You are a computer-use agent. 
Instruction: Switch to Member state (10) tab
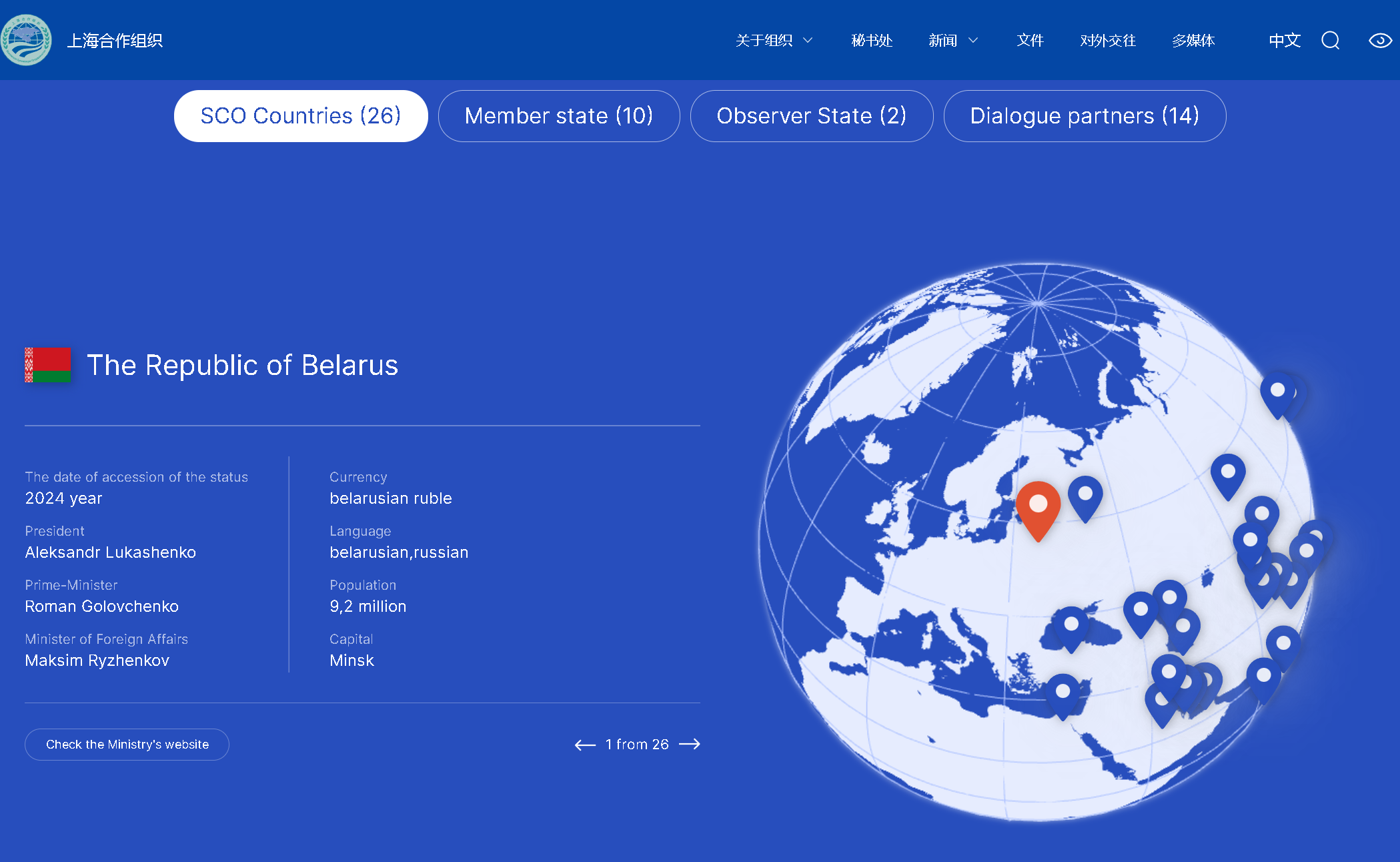click(x=558, y=116)
